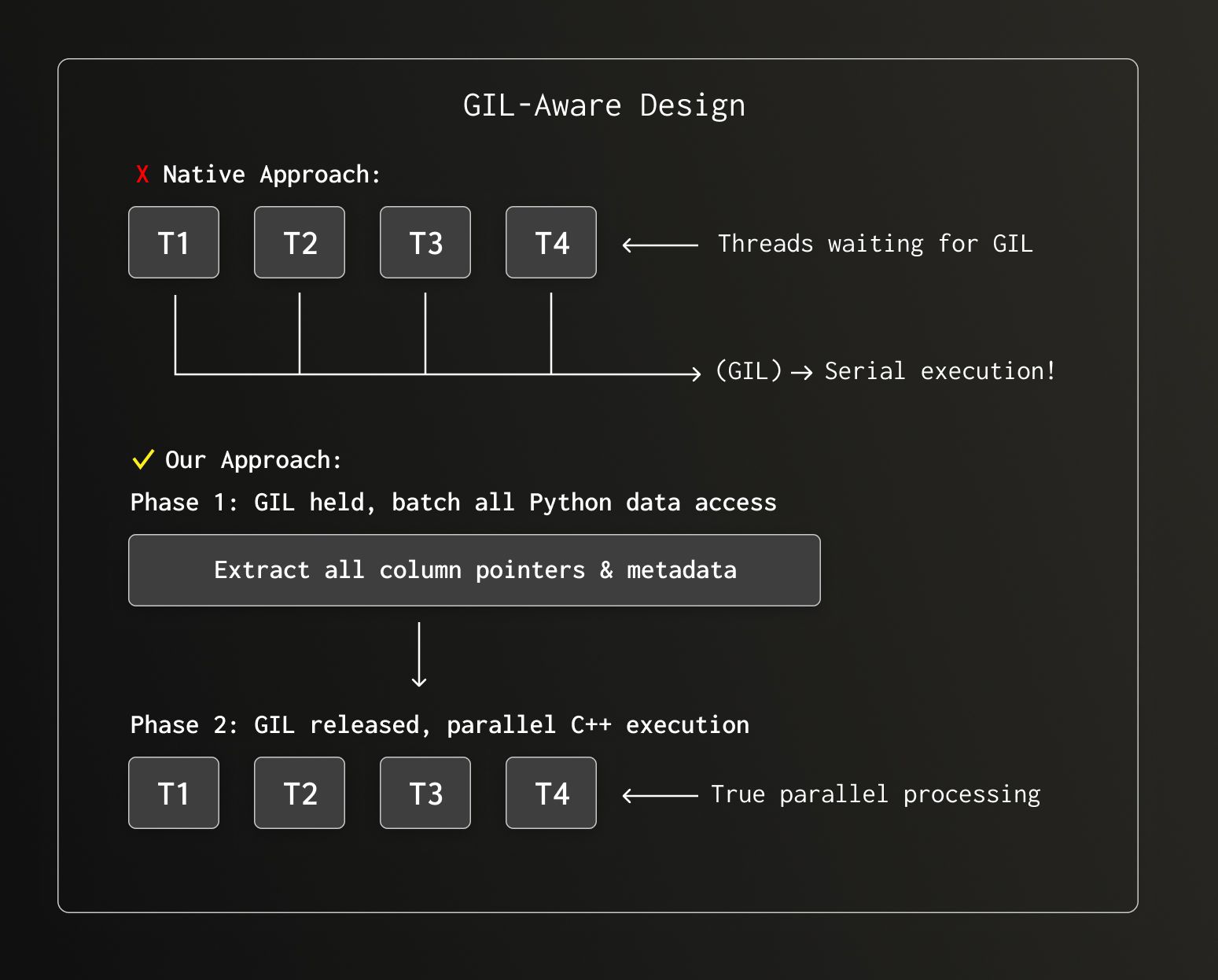
Task: Click the T4 box in Phase 2 row
Action: (550, 793)
